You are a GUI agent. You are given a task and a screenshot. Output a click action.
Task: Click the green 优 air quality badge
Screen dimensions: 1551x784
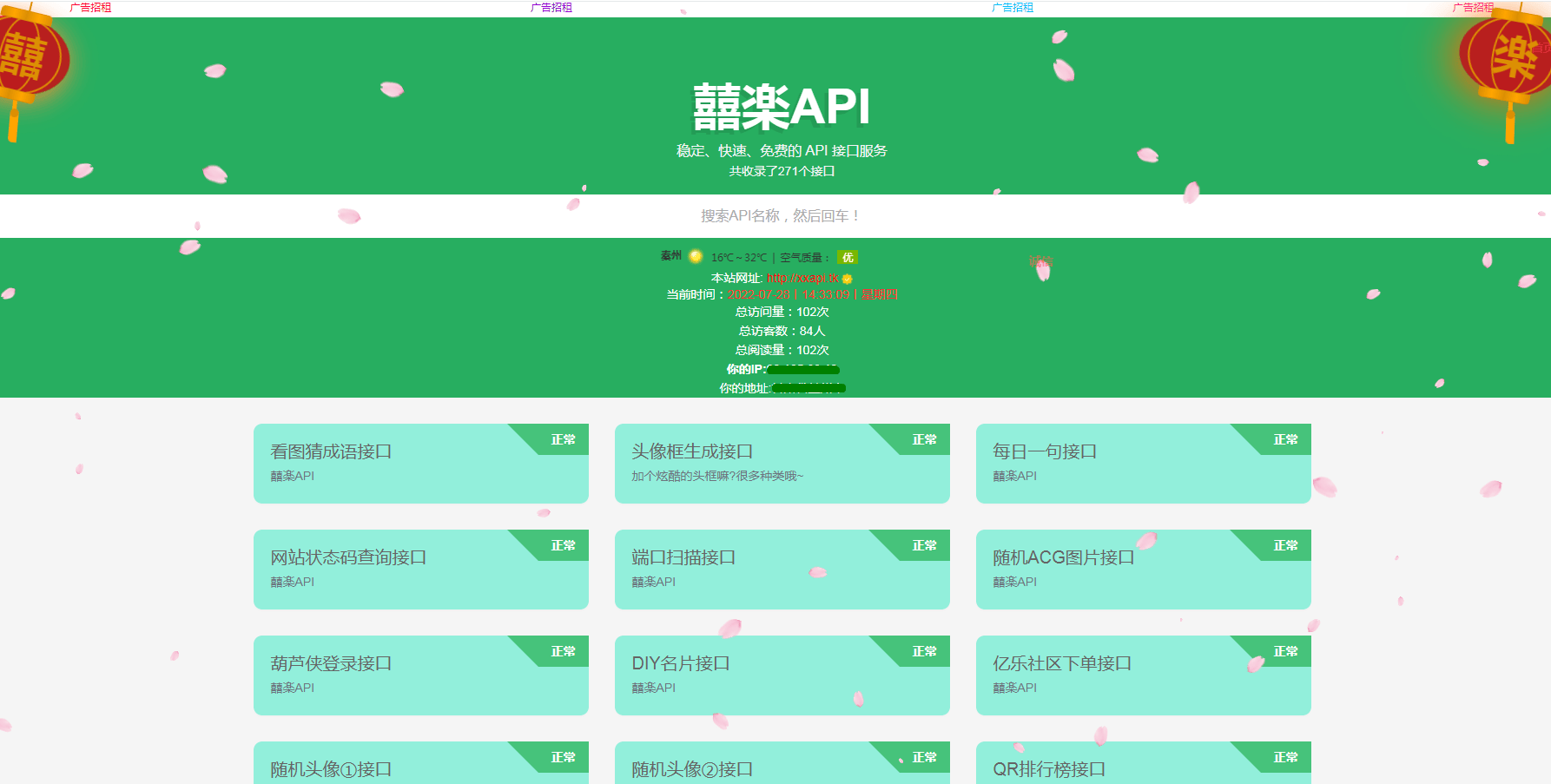(x=847, y=257)
